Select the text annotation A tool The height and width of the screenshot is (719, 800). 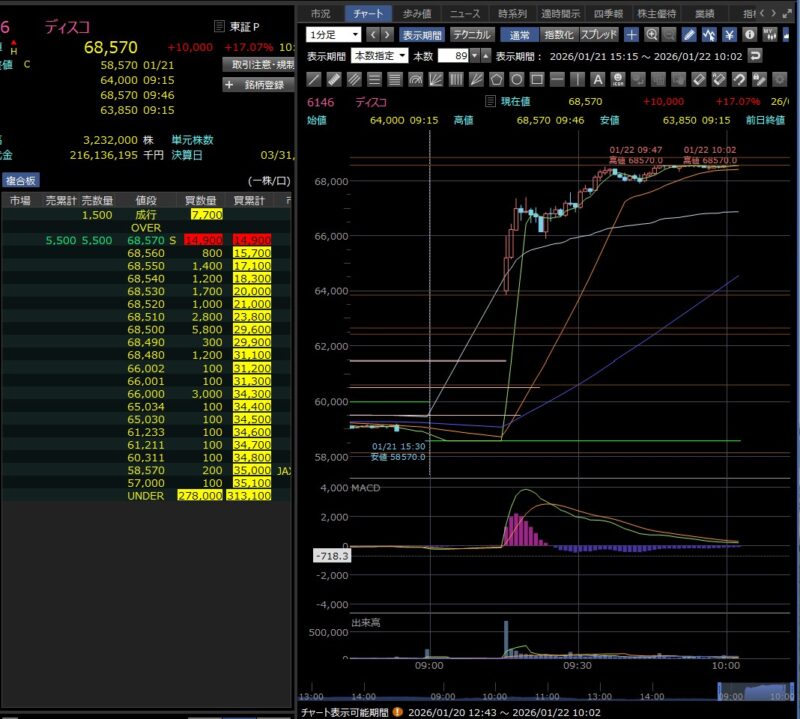(597, 79)
